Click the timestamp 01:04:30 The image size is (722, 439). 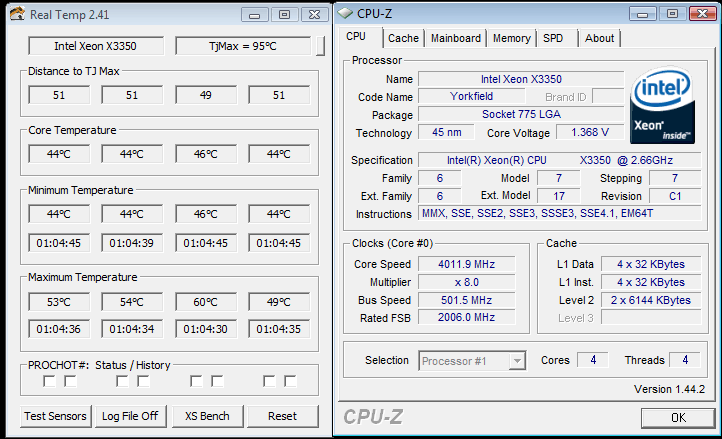[206, 329]
